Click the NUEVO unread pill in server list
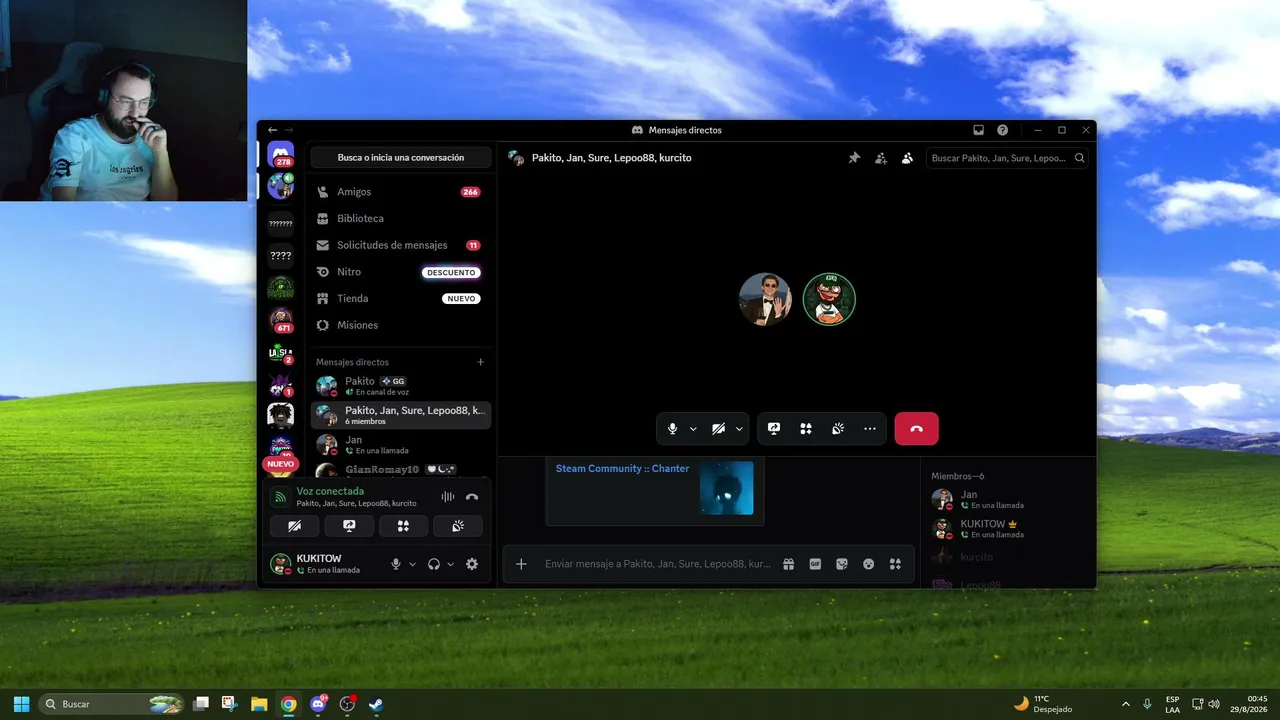1280x720 pixels. tap(281, 464)
